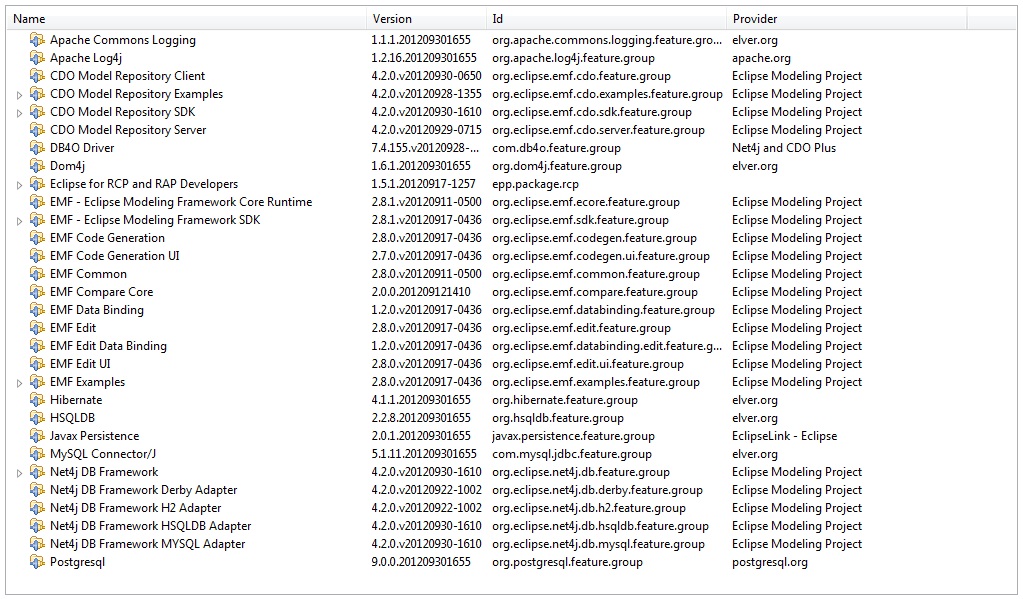The image size is (1023, 599).
Task: Expand the CDO Model Repository SDK node
Action: [x=19, y=113]
